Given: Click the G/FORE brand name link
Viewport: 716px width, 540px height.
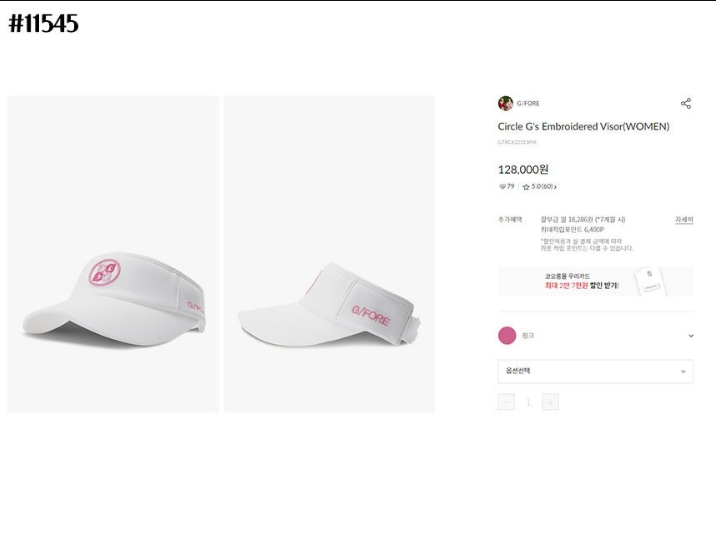Looking at the screenshot, I should pos(528,104).
